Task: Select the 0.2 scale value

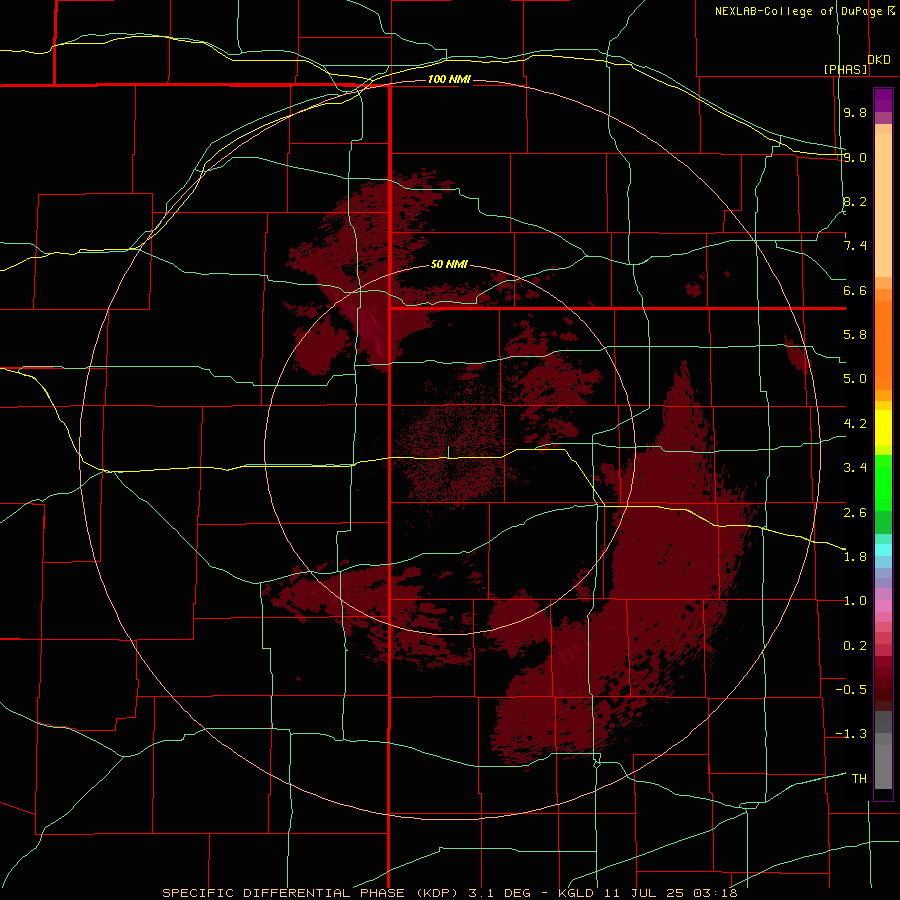Action: click(855, 645)
